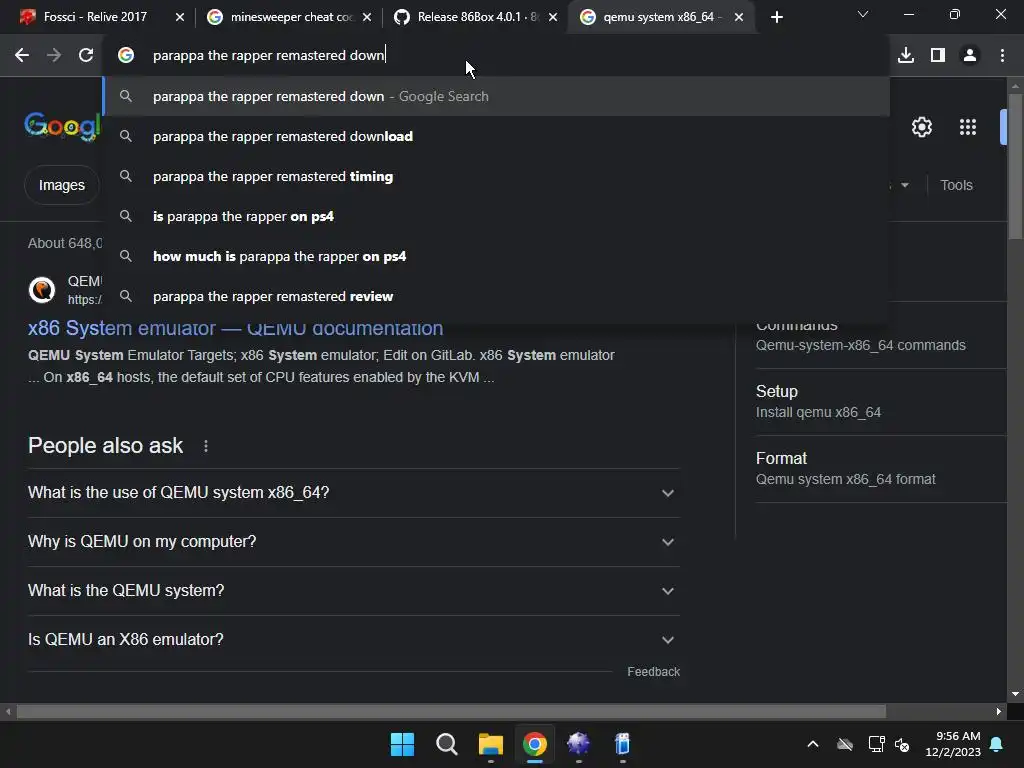Select suggestion 'how much is parappa the rapper on ps4'
This screenshot has width=1024, height=768.
point(496,257)
